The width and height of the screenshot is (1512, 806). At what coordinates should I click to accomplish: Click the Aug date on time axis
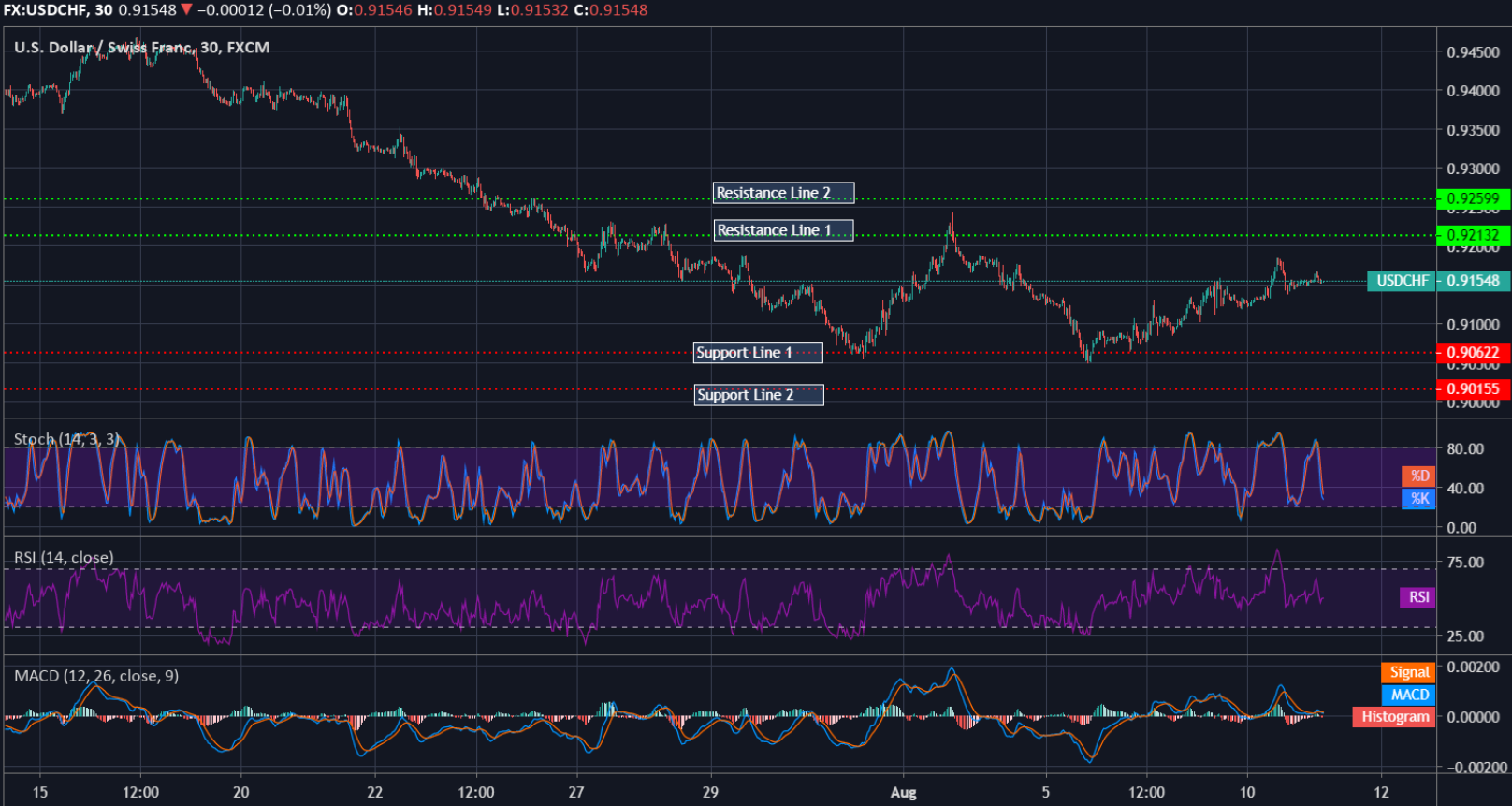coord(903,792)
